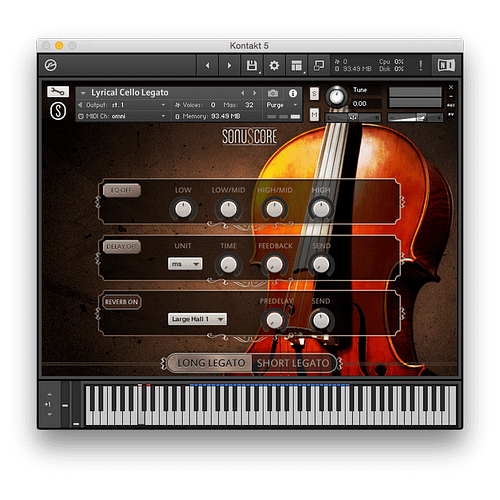
Task: Click the pitch bend wheel left of keyboard
Action: (65, 405)
